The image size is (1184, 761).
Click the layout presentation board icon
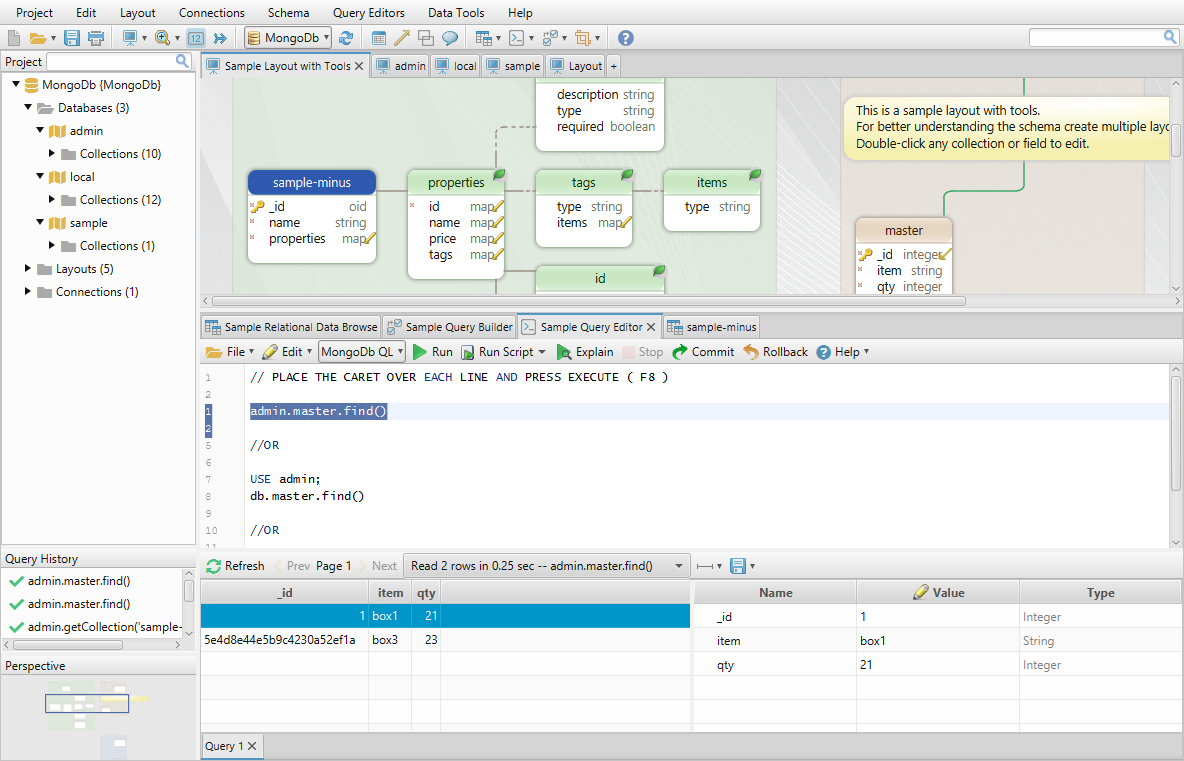(x=130, y=38)
